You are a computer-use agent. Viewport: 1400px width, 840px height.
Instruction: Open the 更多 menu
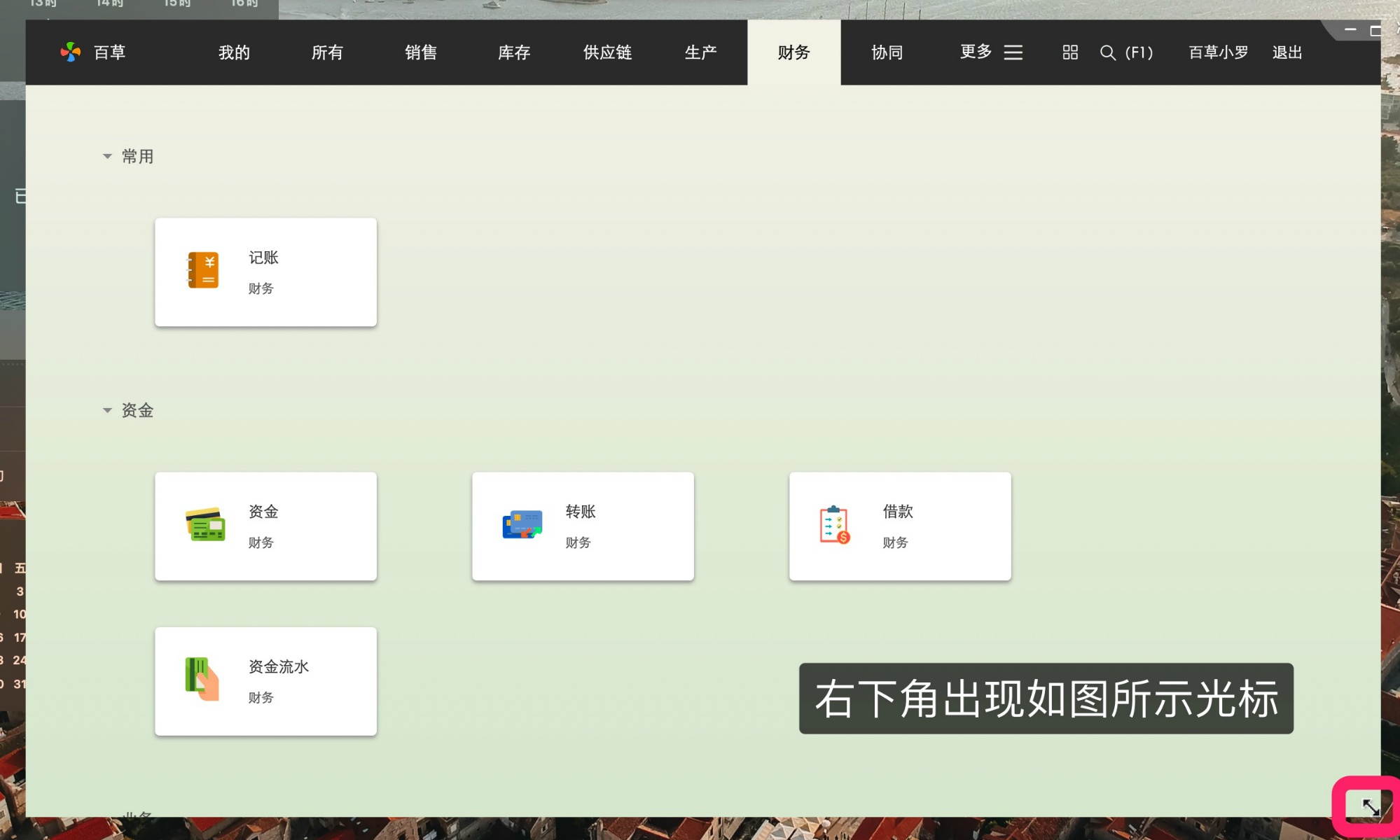click(976, 52)
